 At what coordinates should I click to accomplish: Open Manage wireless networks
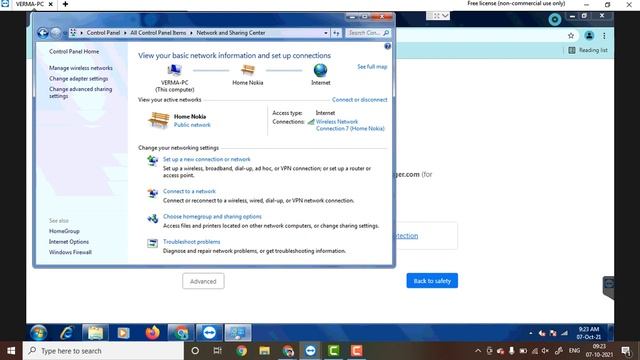pos(81,68)
